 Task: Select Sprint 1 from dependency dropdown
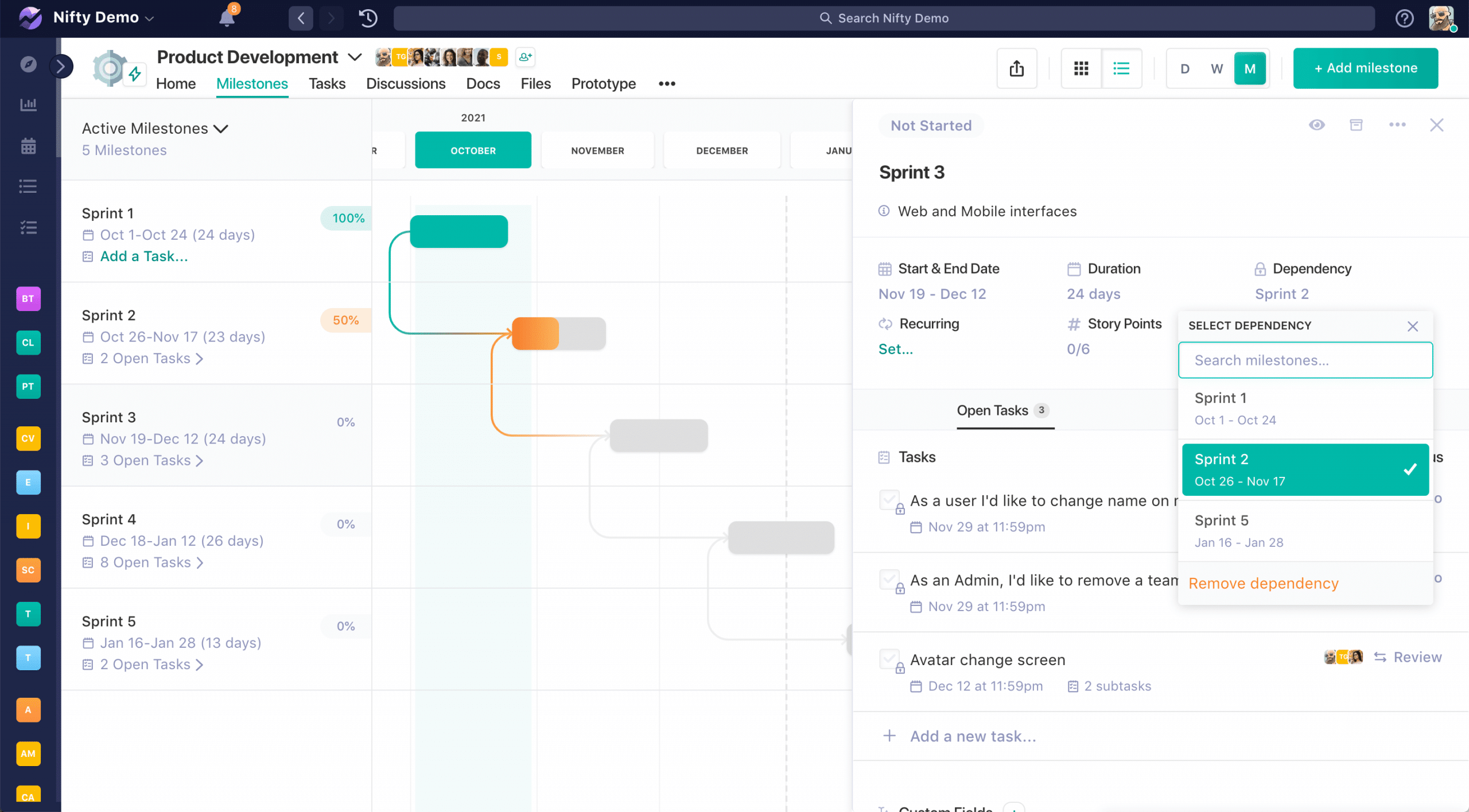(1305, 408)
